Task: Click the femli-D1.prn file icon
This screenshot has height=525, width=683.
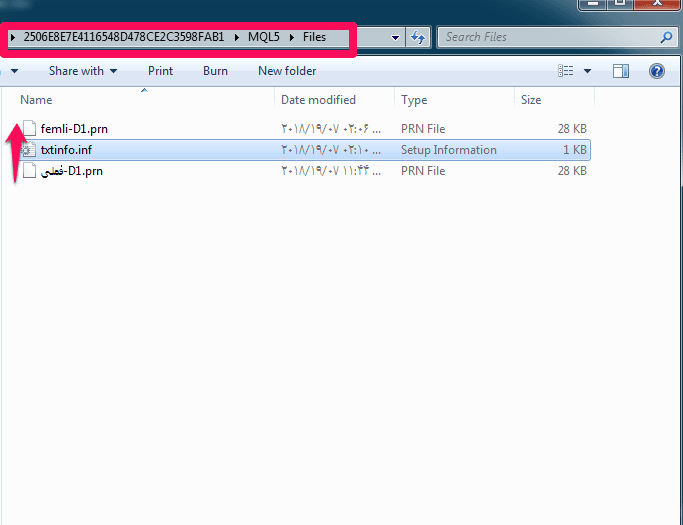Action: (x=29, y=129)
